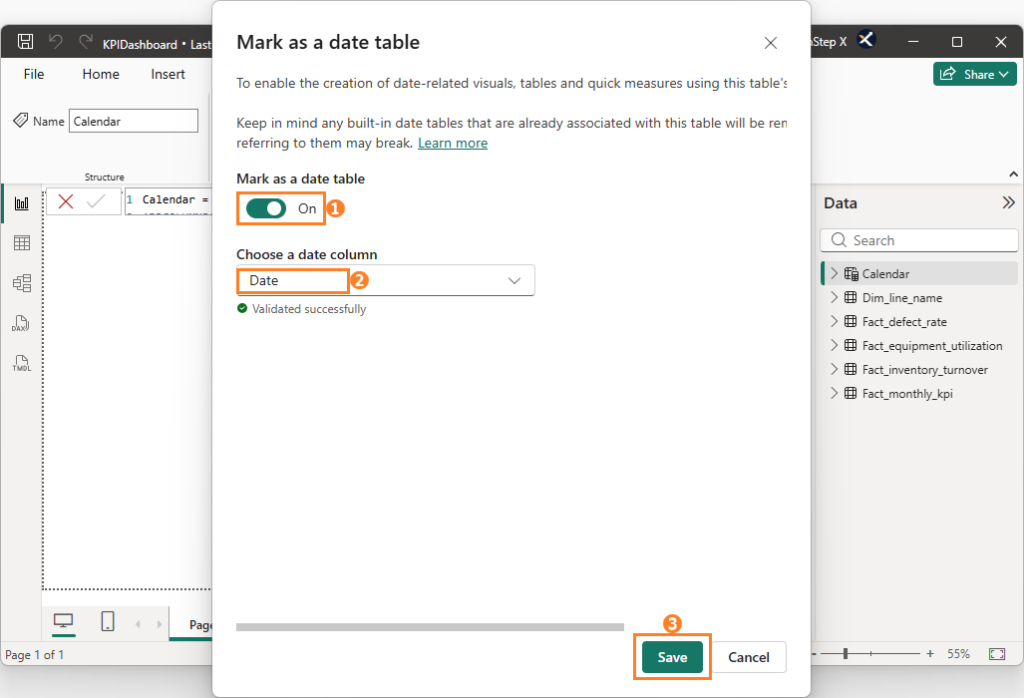The width and height of the screenshot is (1024, 698).
Task: Open the Table view icon in sidebar
Action: coord(22,243)
